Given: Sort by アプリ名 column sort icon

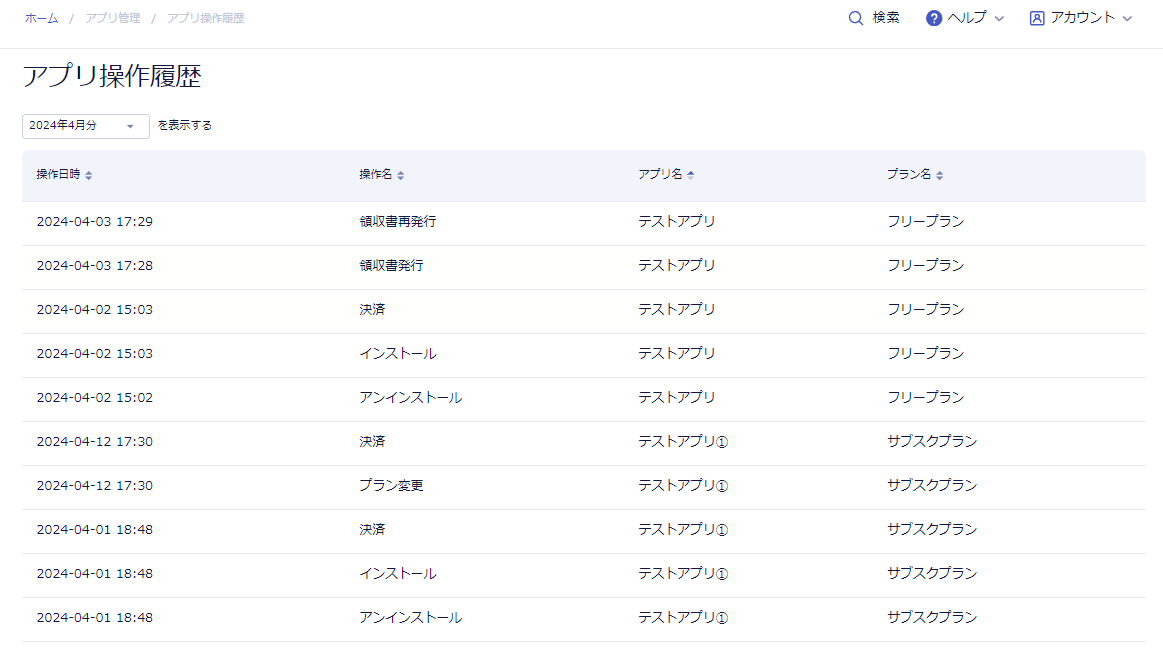Looking at the screenshot, I should coord(691,175).
